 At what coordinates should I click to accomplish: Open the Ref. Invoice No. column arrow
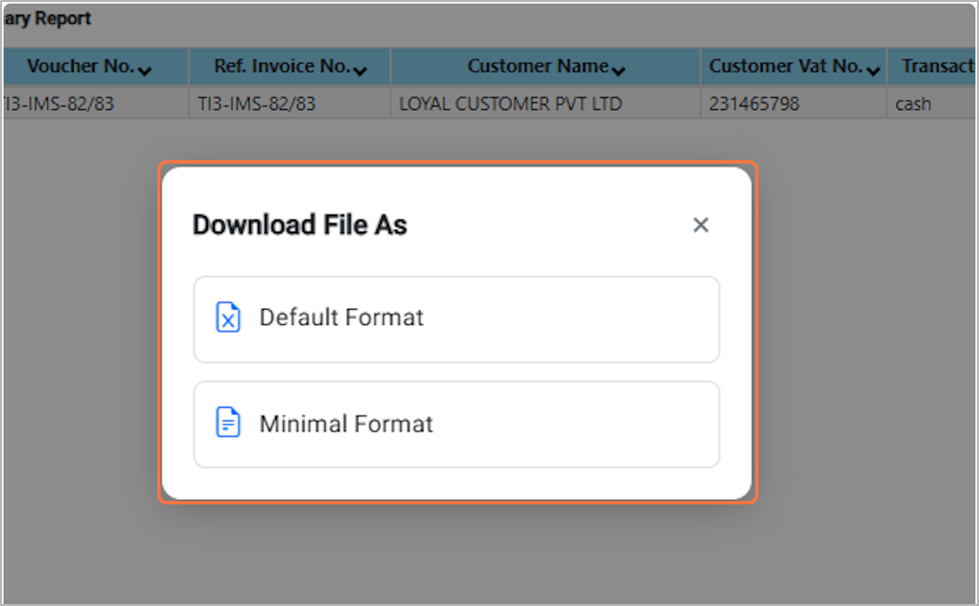tap(360, 70)
